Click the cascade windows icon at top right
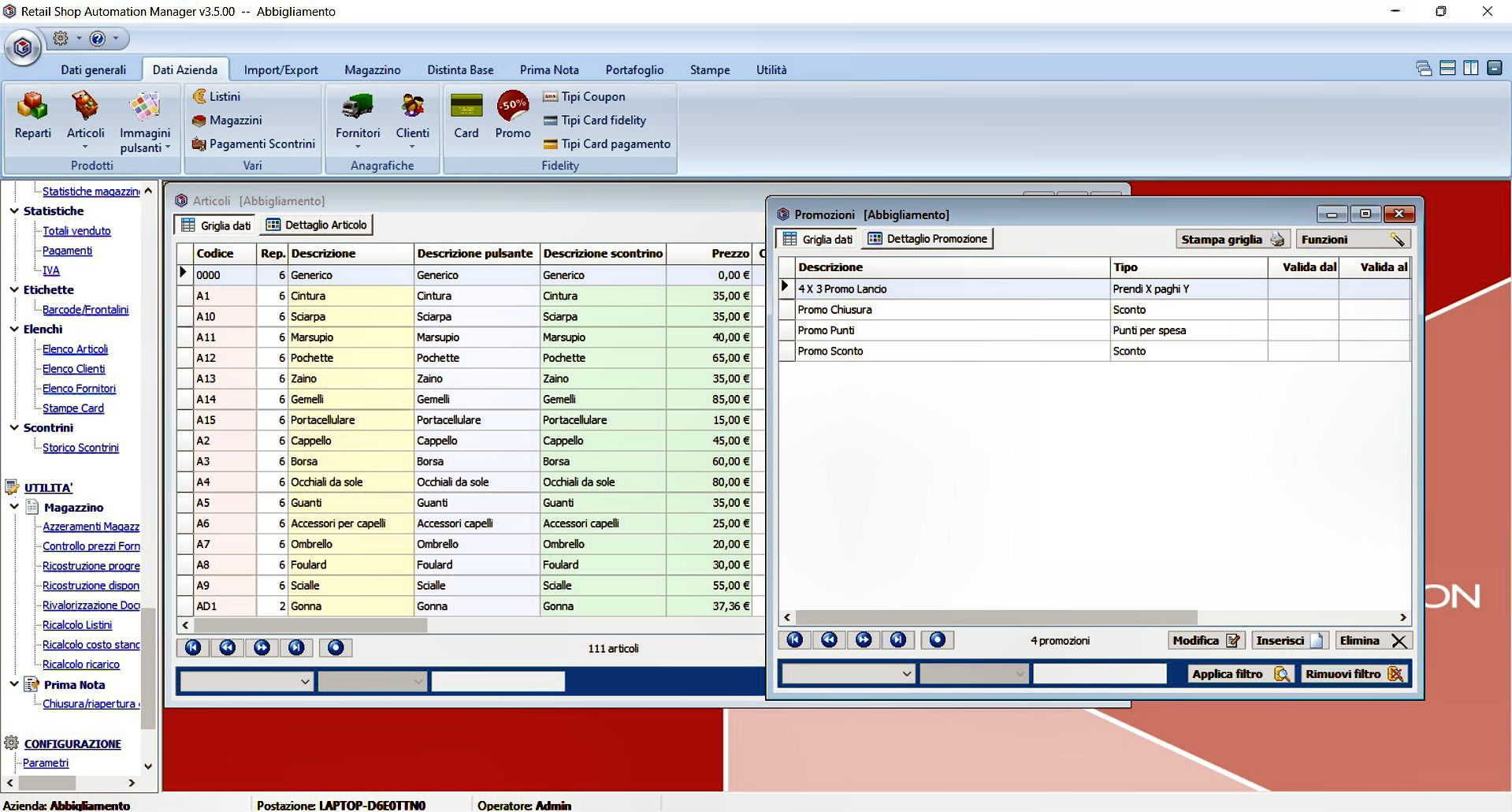This screenshot has width=1512, height=812. (x=1423, y=69)
